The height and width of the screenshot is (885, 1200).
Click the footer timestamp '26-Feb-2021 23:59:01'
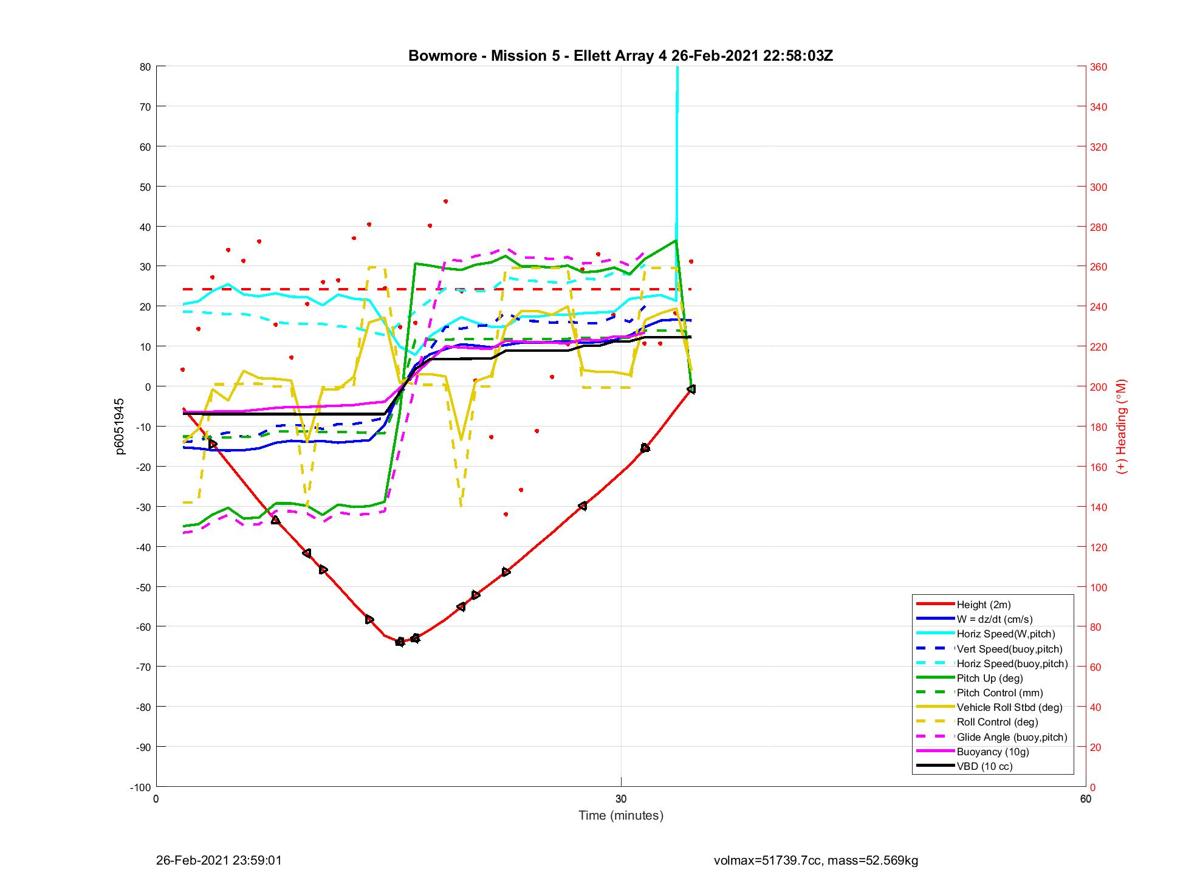pos(219,859)
